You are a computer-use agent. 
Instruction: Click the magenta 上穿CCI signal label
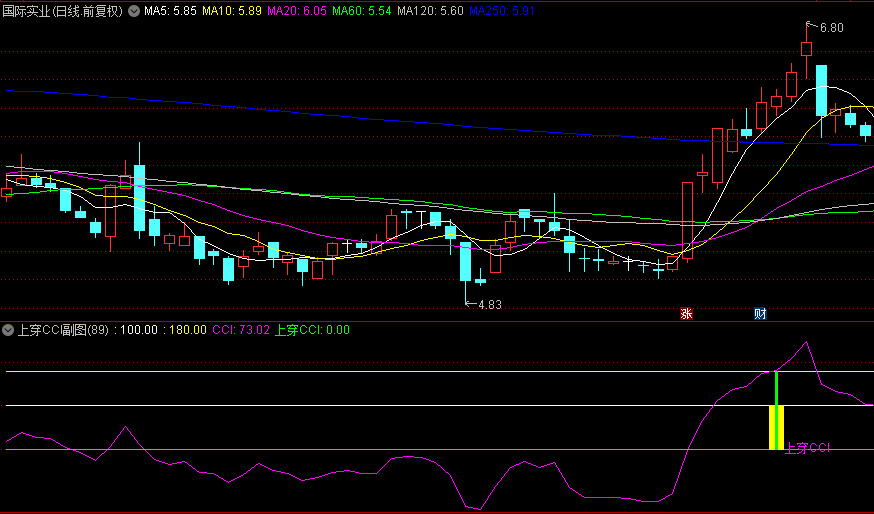click(x=807, y=448)
